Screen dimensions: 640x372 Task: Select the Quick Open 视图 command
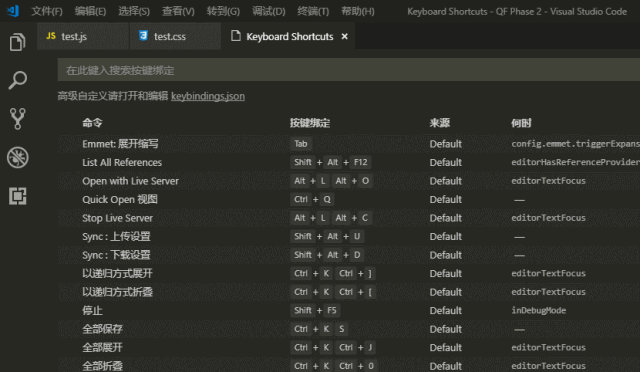(x=349, y=199)
